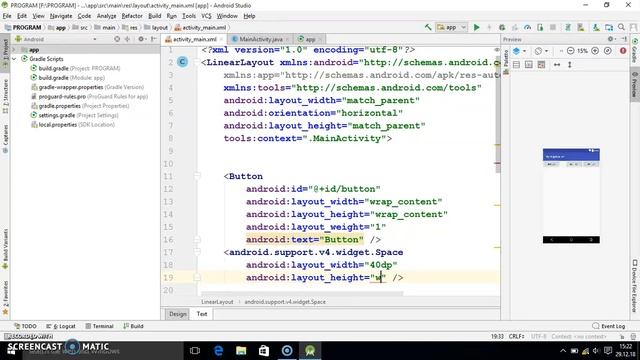Toggle the Preview side tab on right
The width and height of the screenshot is (640, 360).
635,84
